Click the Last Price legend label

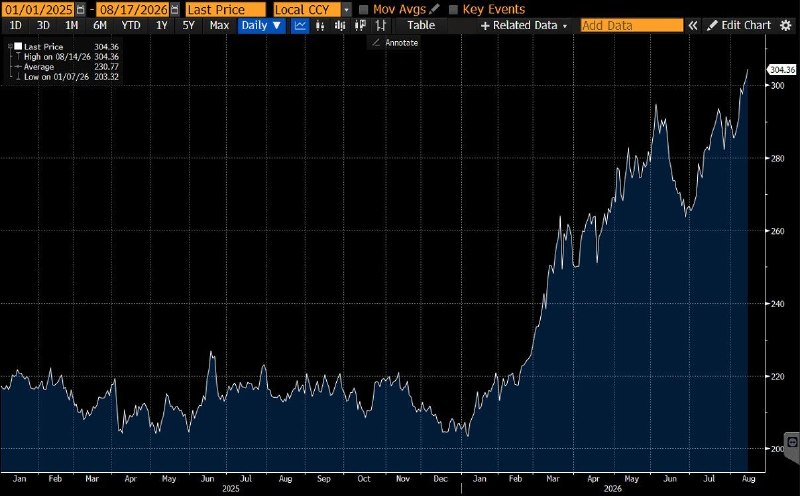(43, 46)
